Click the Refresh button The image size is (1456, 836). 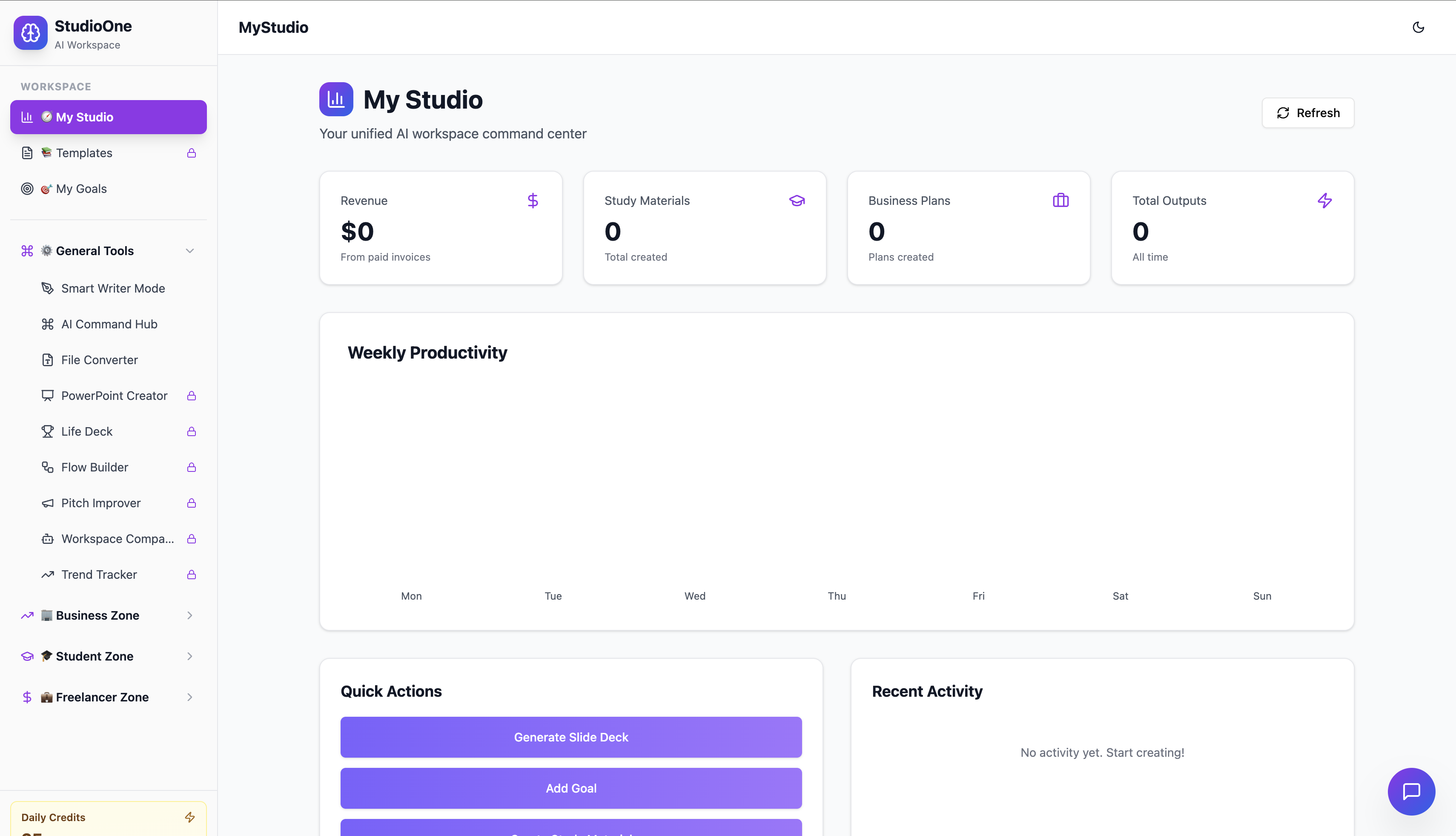[x=1308, y=112]
